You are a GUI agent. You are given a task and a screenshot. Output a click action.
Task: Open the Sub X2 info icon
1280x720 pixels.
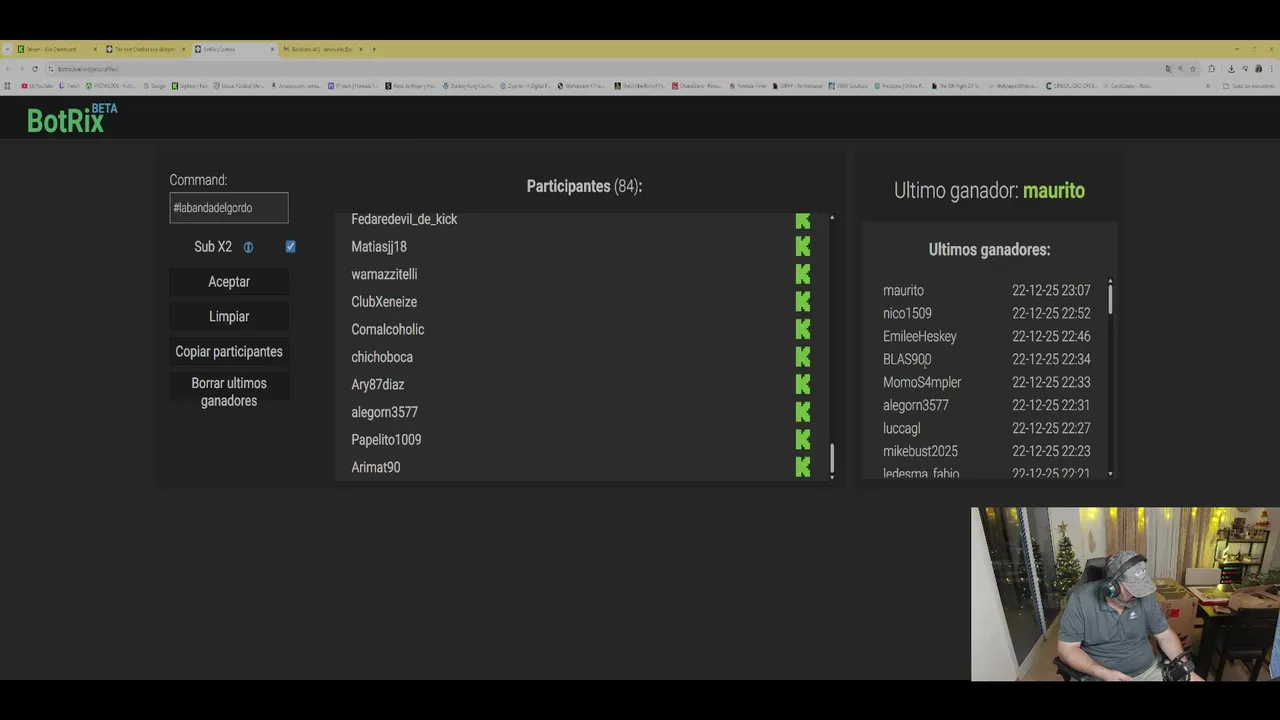coord(248,247)
